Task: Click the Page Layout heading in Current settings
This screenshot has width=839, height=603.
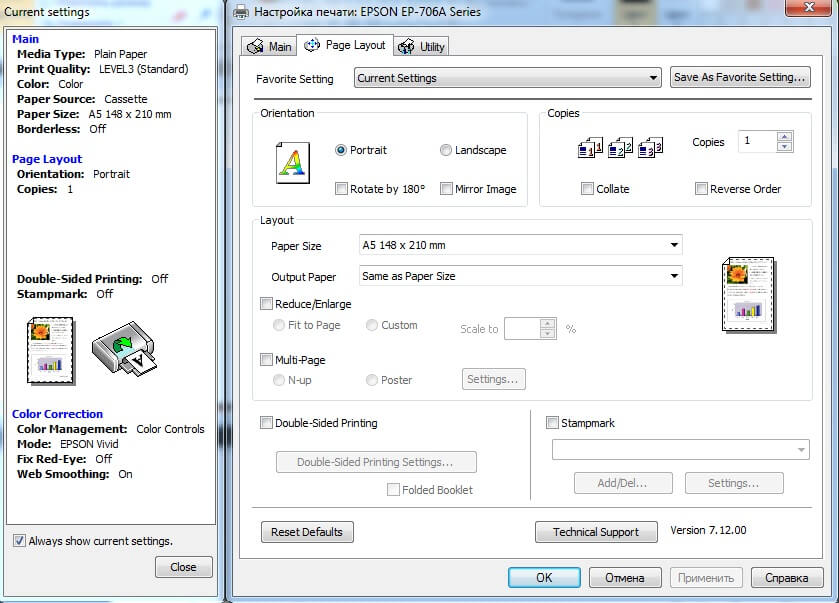Action: click(47, 159)
